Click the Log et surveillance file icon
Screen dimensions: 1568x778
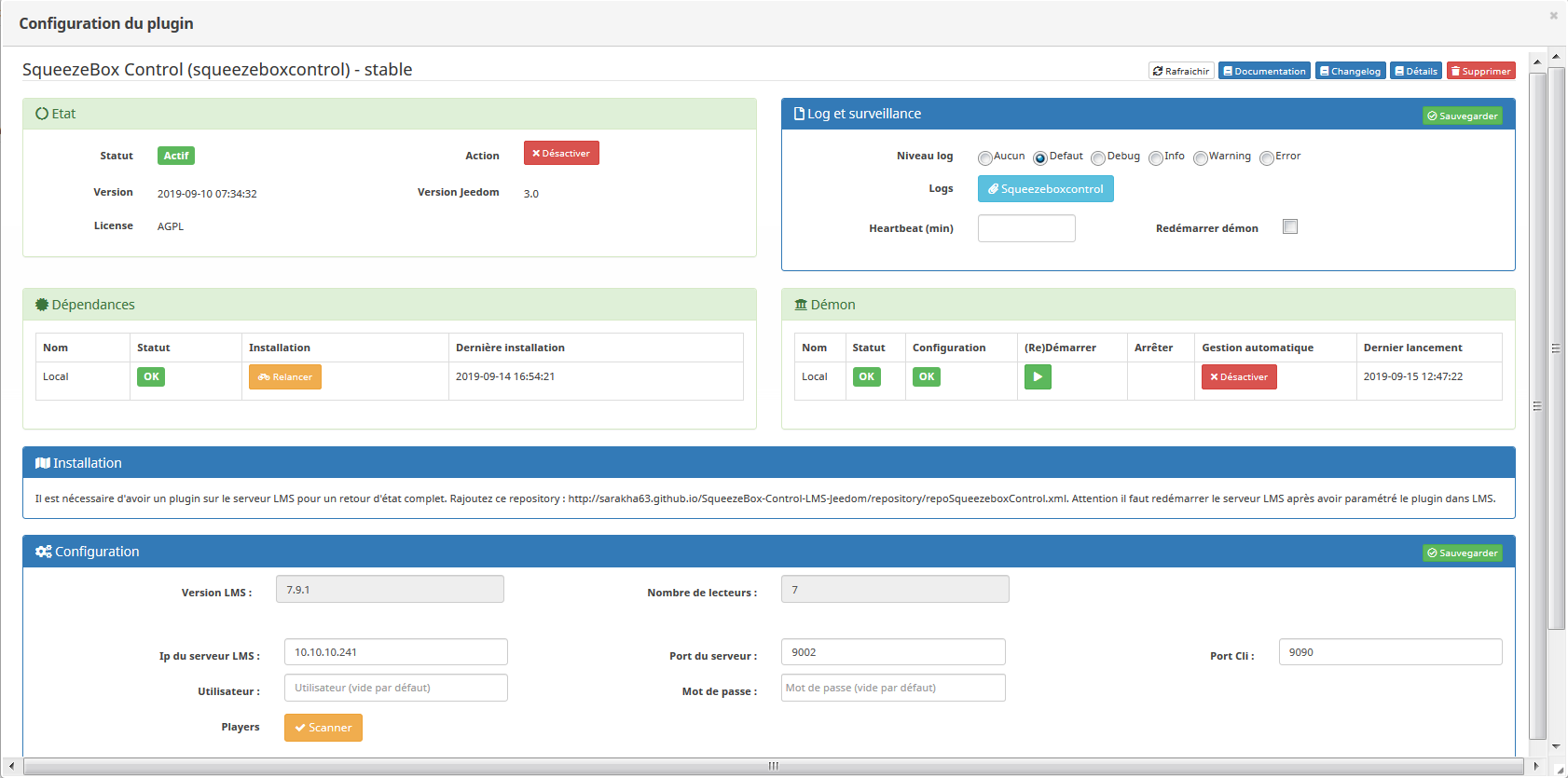pos(799,114)
